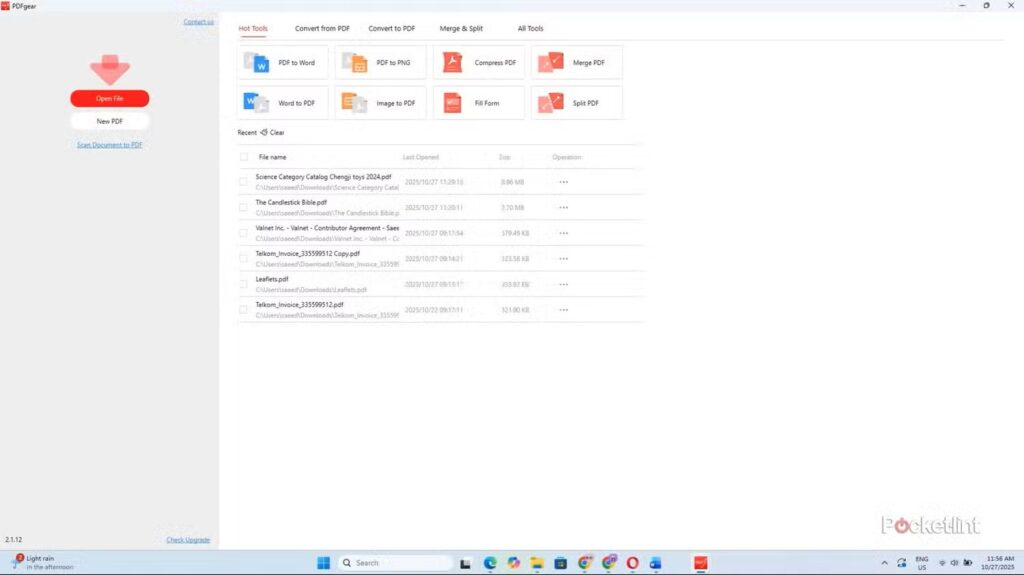Launch the Split PDF tool

577,103
